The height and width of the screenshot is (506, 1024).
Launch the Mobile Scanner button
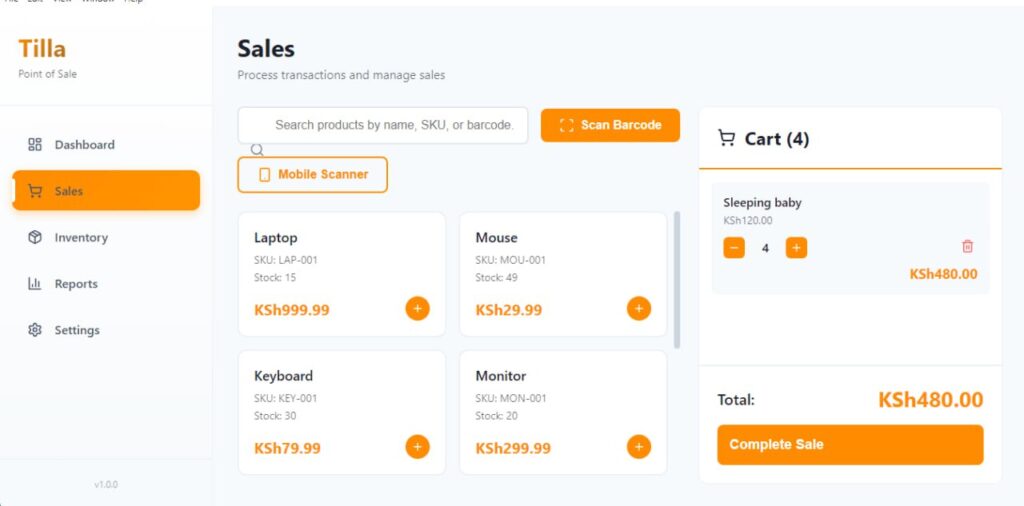tap(312, 174)
